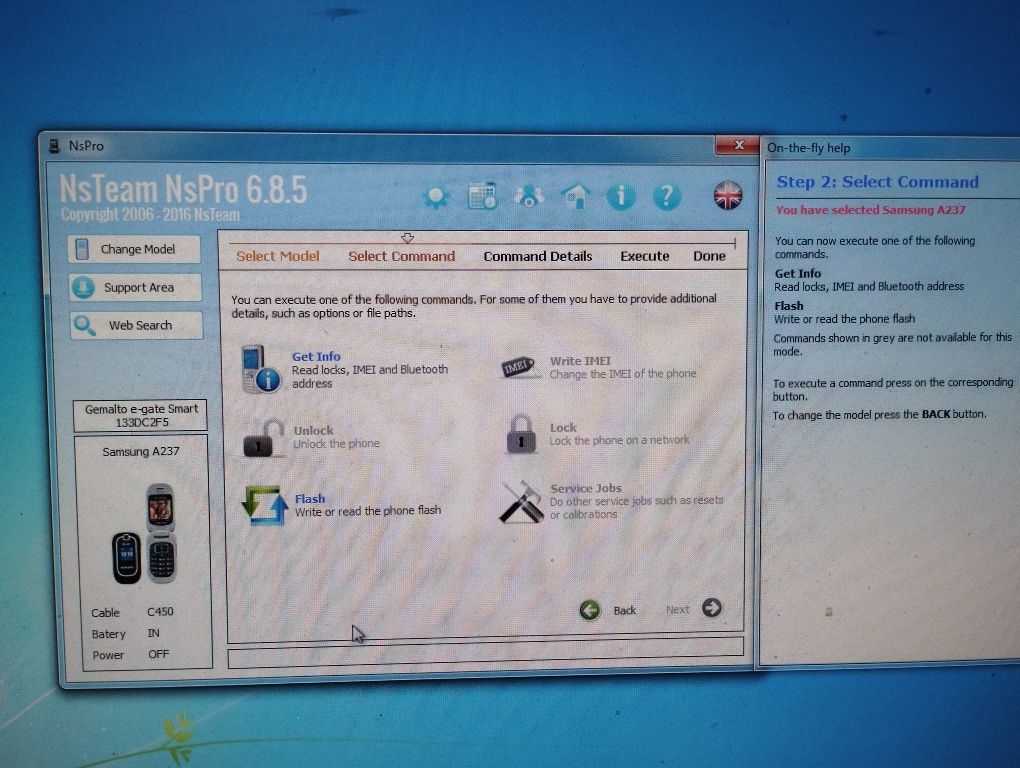This screenshot has width=1020, height=768.
Task: Click the Service Jobs command text
Action: click(x=585, y=488)
